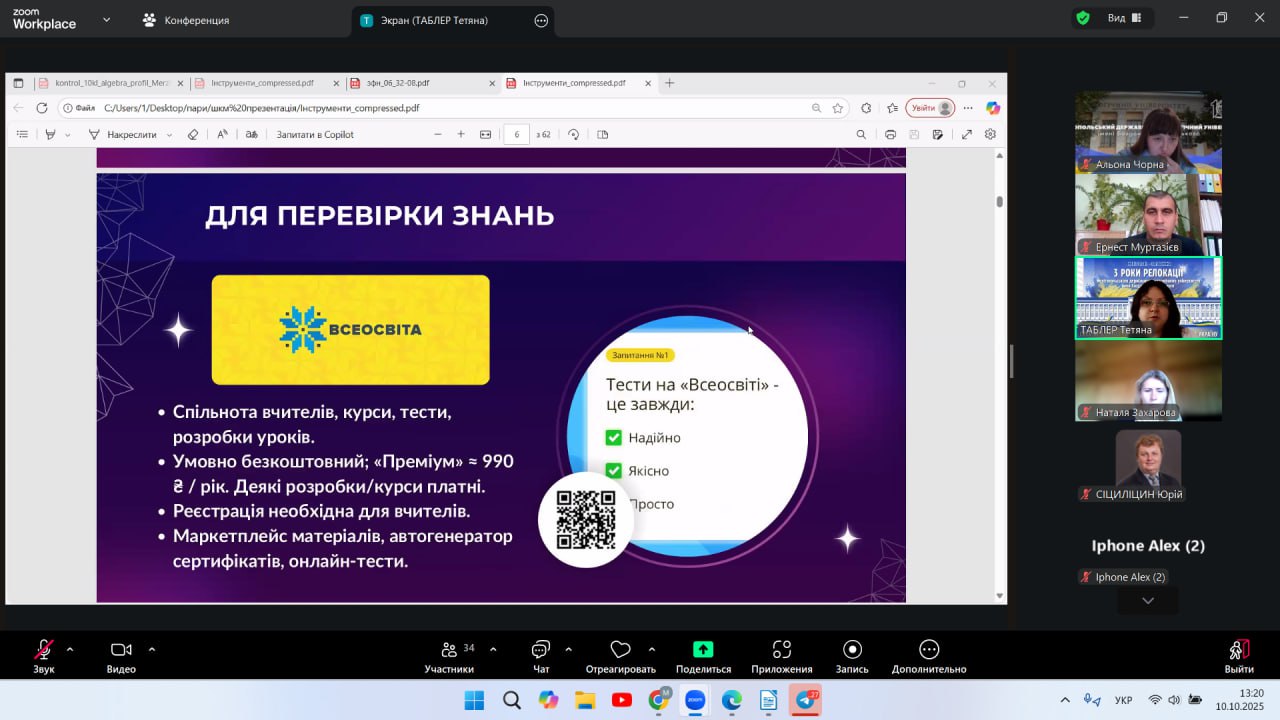
Task: Select Наталя Захарова's video thumbnail
Action: [x=1148, y=381]
